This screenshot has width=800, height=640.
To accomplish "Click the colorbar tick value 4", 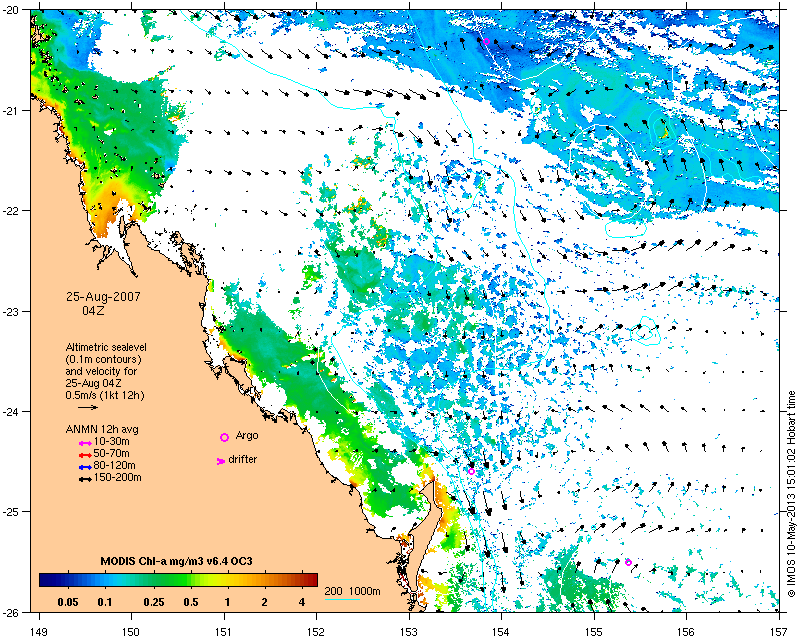I will click(302, 602).
